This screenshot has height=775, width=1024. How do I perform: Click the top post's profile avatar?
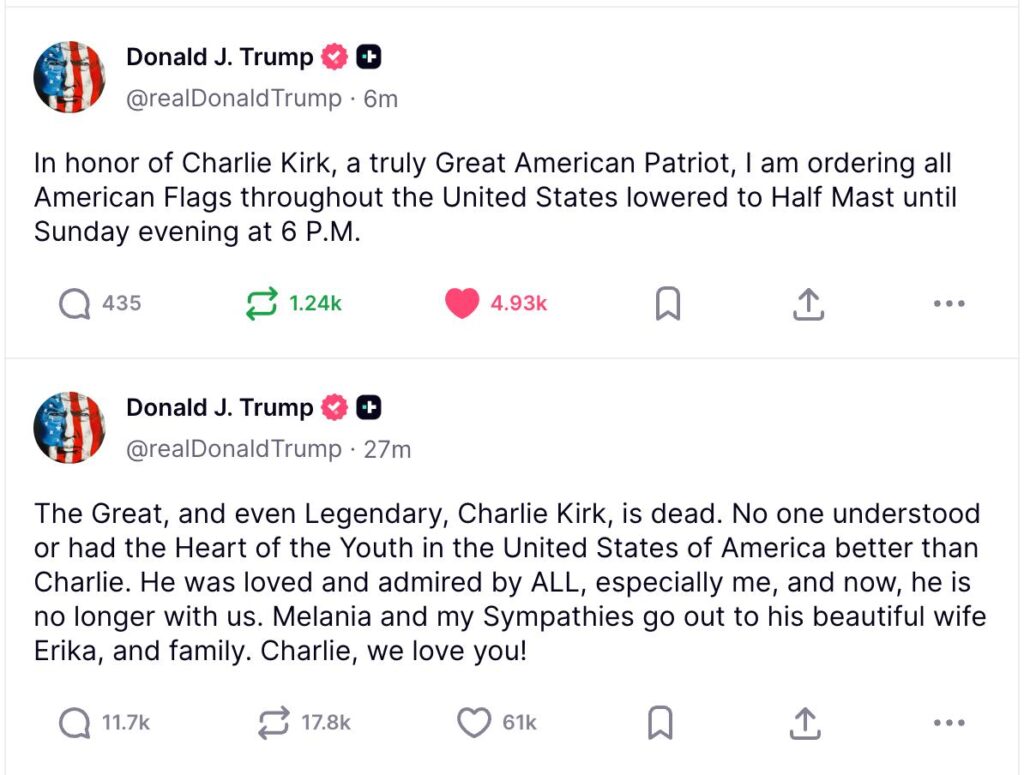click(69, 77)
